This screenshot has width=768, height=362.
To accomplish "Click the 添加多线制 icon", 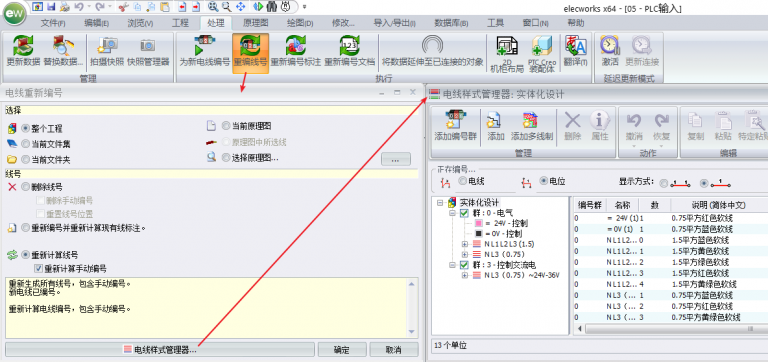I will click(532, 126).
